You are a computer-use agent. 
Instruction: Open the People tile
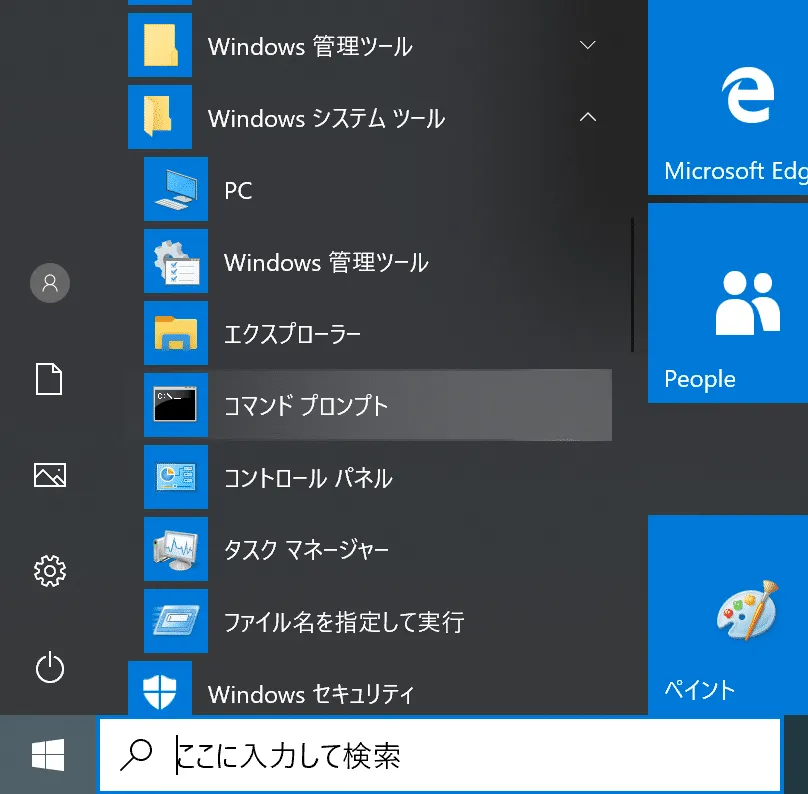728,303
